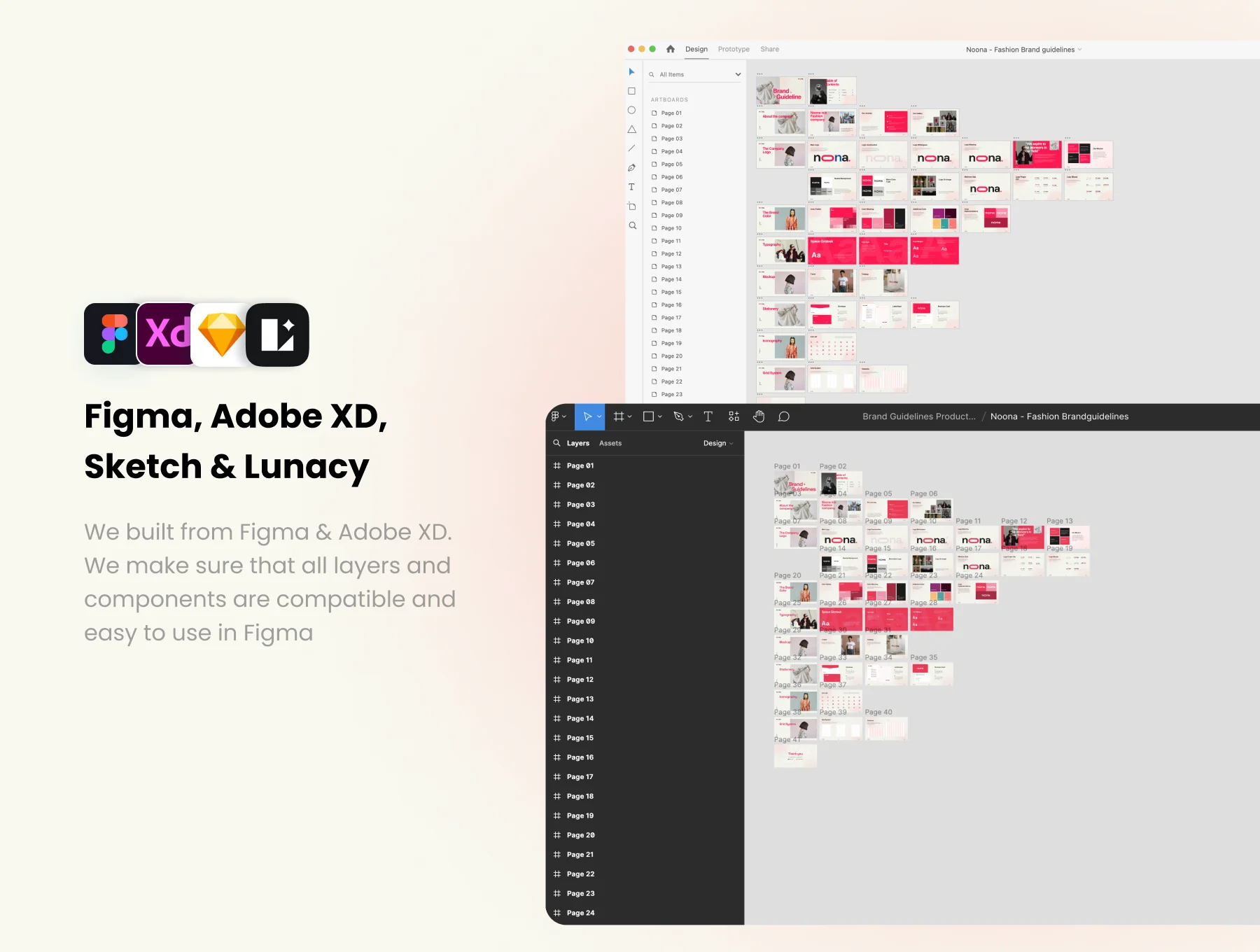This screenshot has width=1260, height=952.
Task: Select Page 20 in XD artboards list
Action: click(667, 356)
